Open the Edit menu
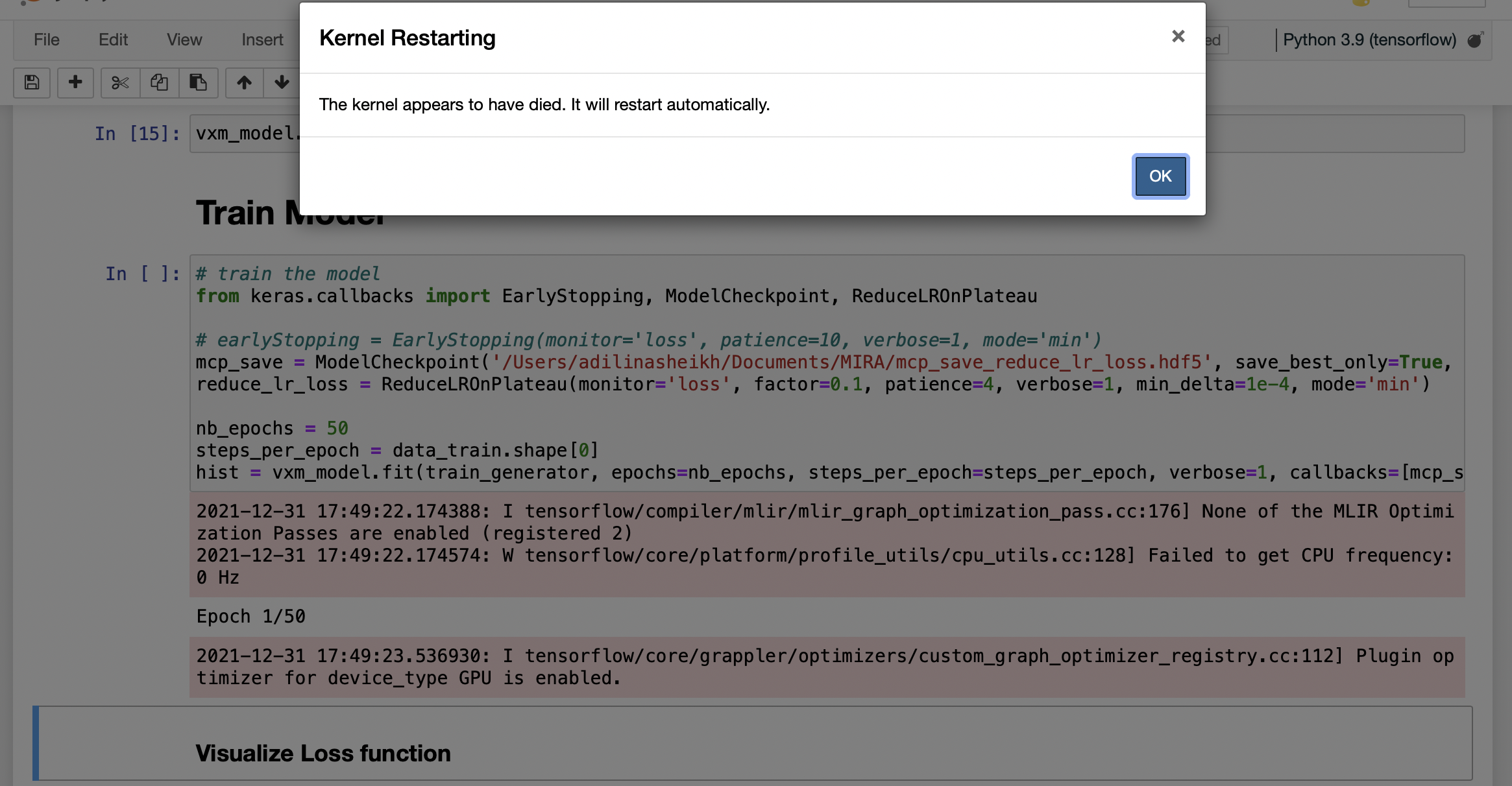1512x786 pixels. coord(113,40)
